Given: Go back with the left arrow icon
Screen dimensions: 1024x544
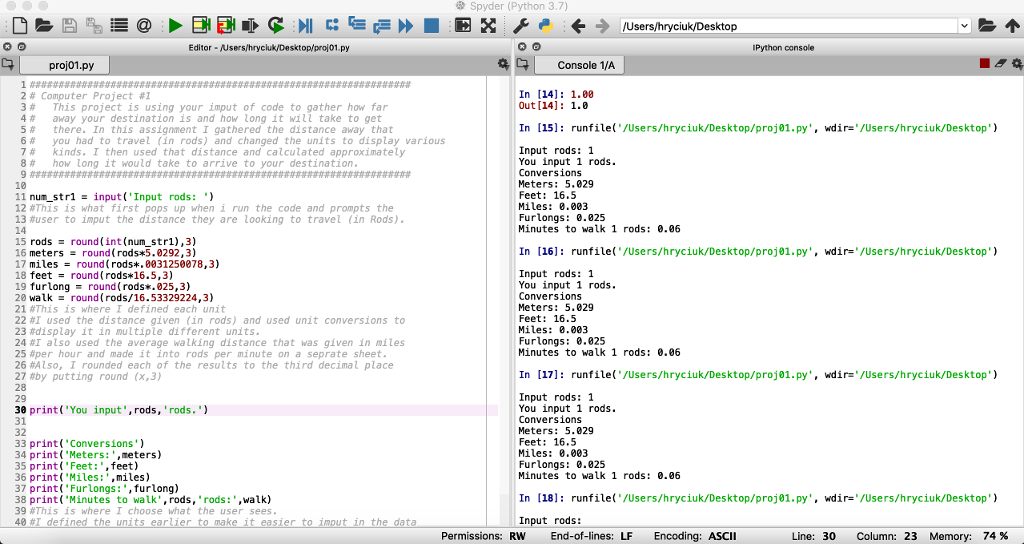Looking at the screenshot, I should (577, 26).
